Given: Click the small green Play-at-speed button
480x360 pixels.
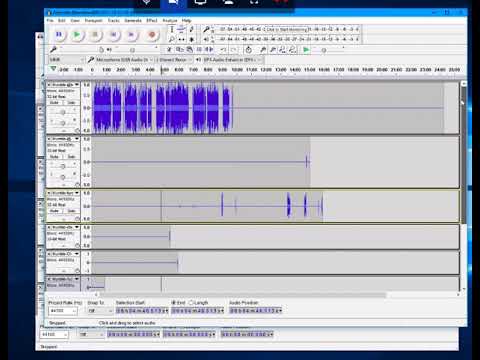Looking at the screenshot, I should tap(306, 50).
